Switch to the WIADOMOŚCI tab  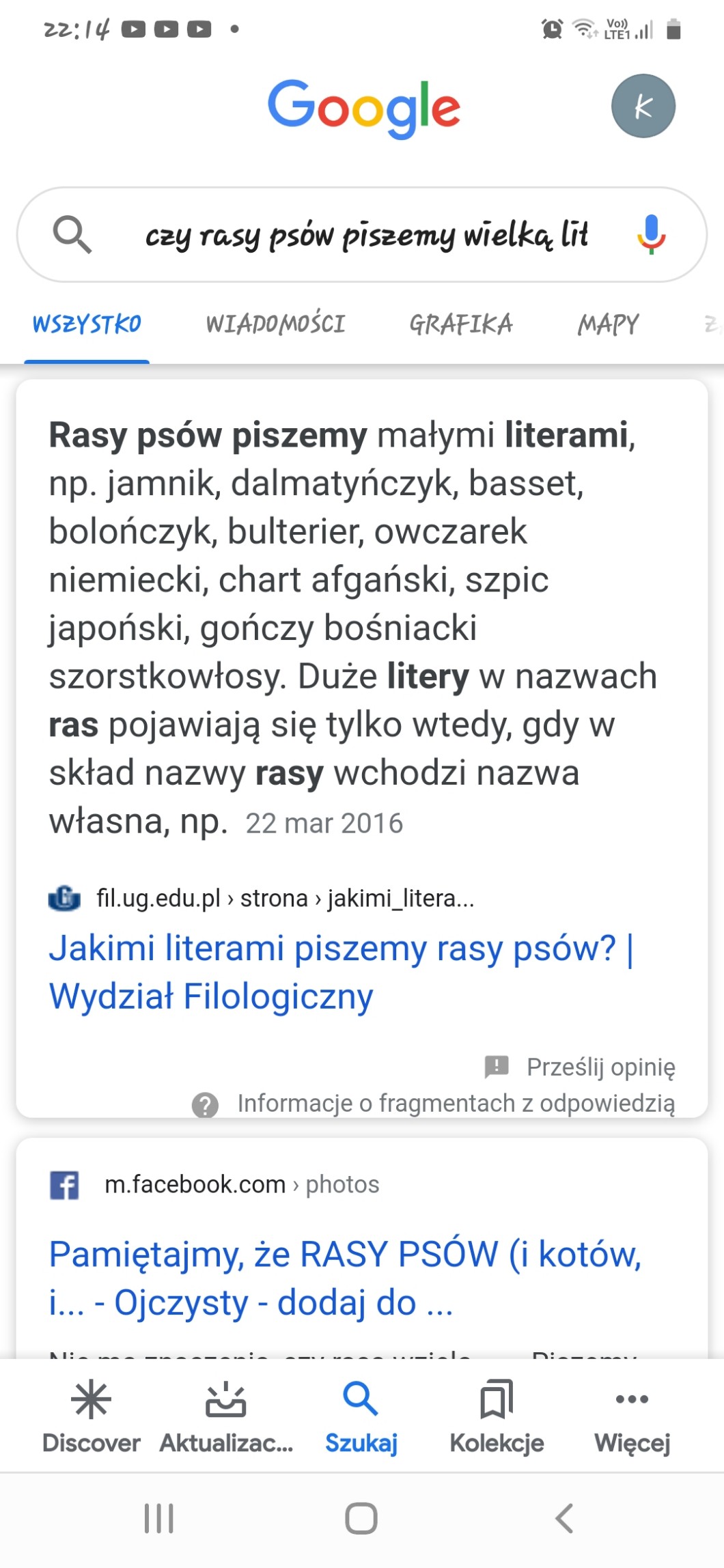(x=275, y=324)
